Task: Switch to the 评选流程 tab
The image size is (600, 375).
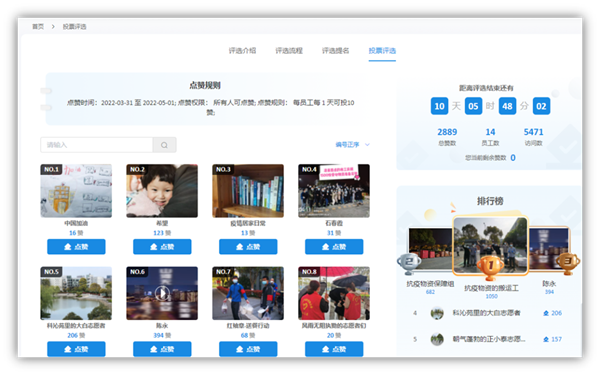Action: pyautogui.click(x=289, y=51)
